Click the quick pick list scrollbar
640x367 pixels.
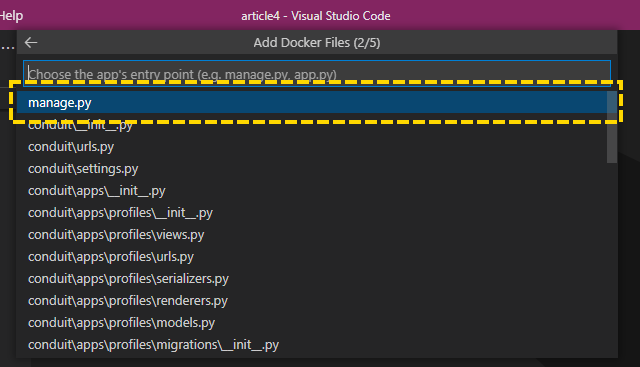(612, 127)
